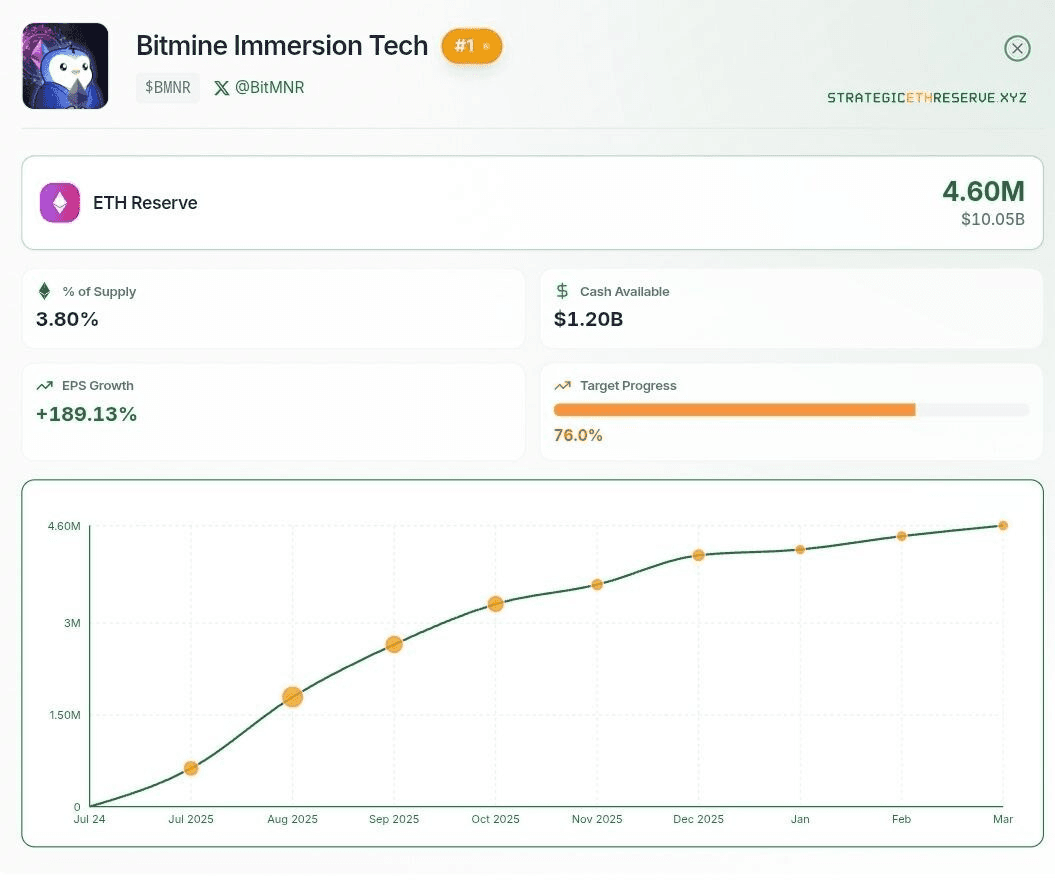The width and height of the screenshot is (1055, 888).
Task: Close the Bitmine Immersion Tech panel
Action: tap(1017, 48)
